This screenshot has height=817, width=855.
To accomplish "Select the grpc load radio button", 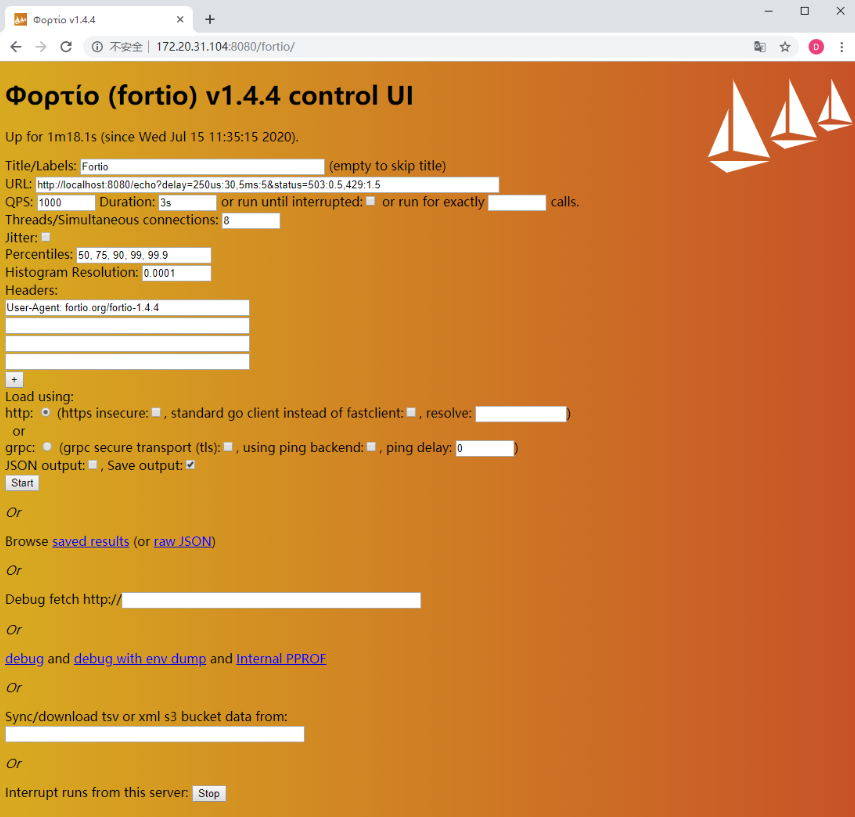I will 47,447.
